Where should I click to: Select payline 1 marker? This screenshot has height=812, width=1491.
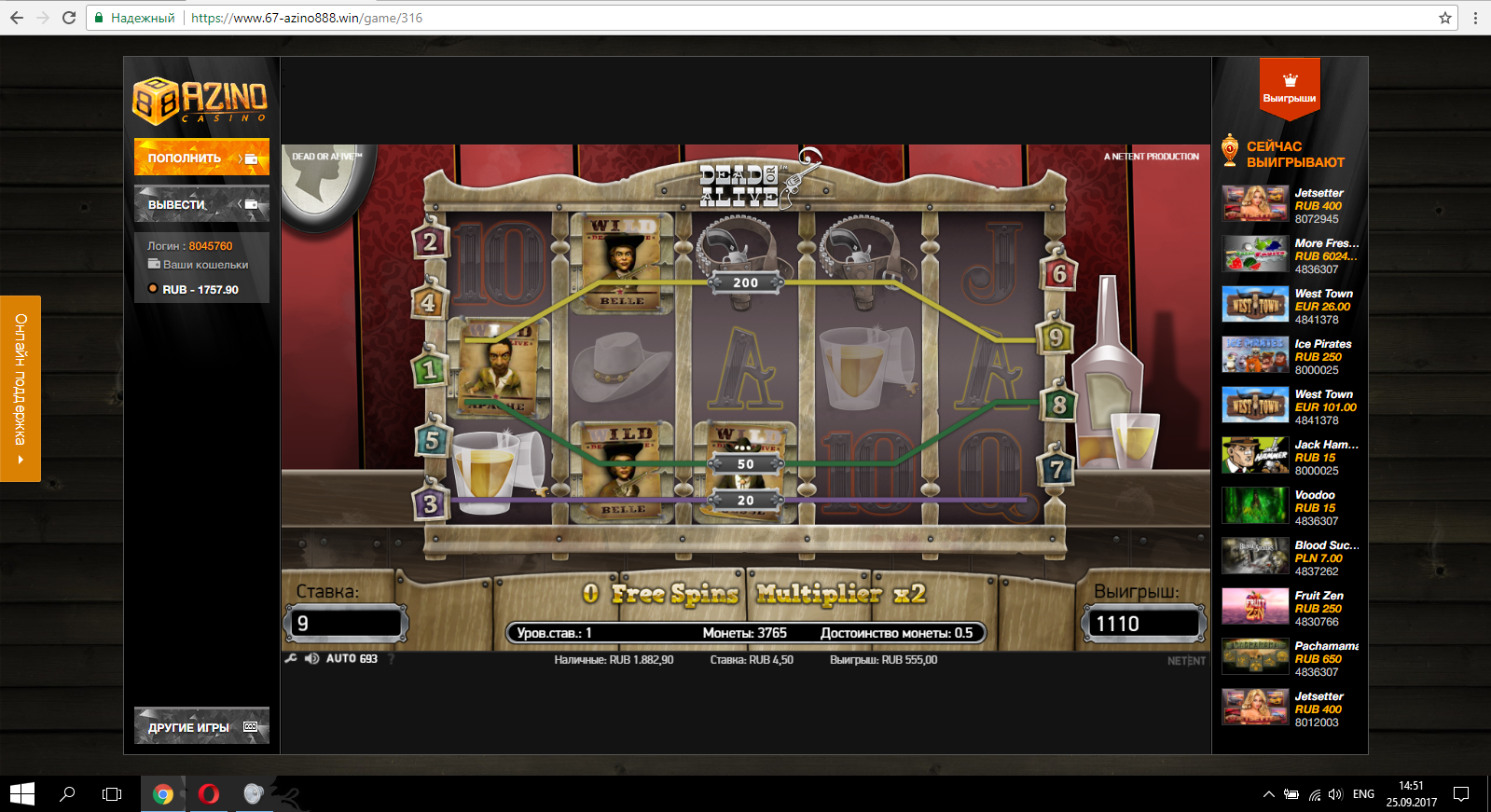429,370
